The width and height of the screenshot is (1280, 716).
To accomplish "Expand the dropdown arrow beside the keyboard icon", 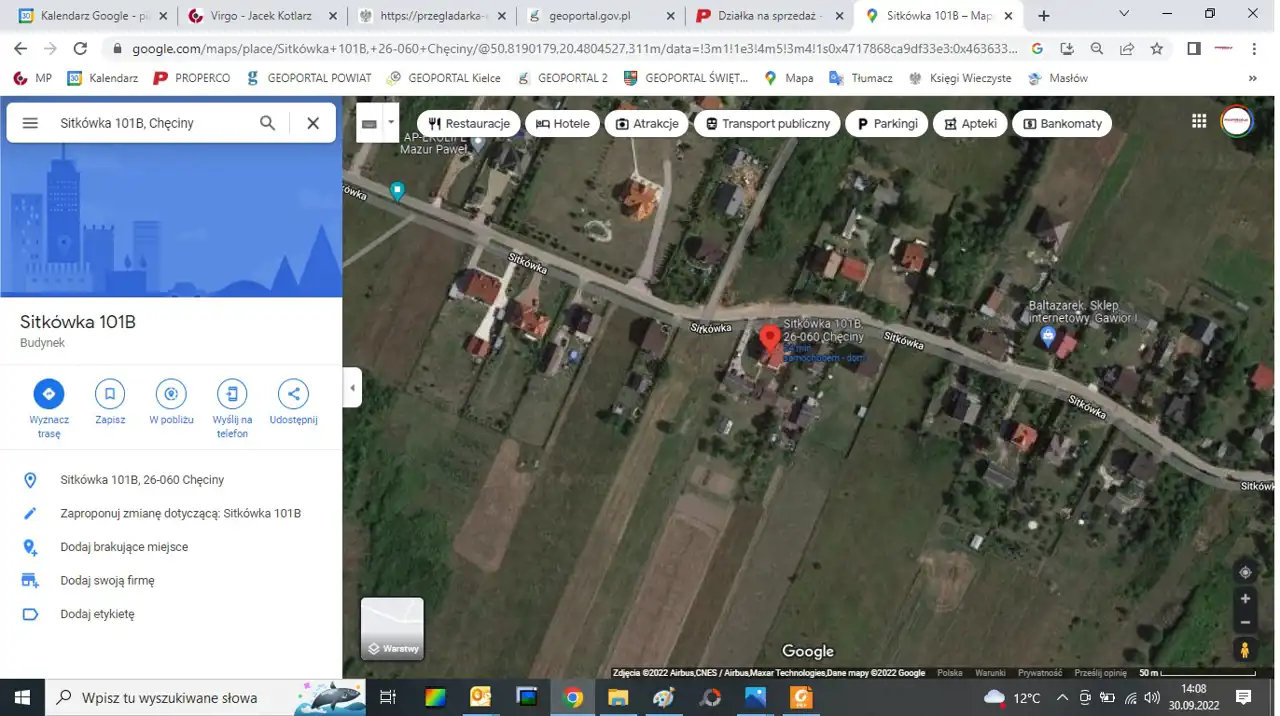I will click(x=391, y=123).
